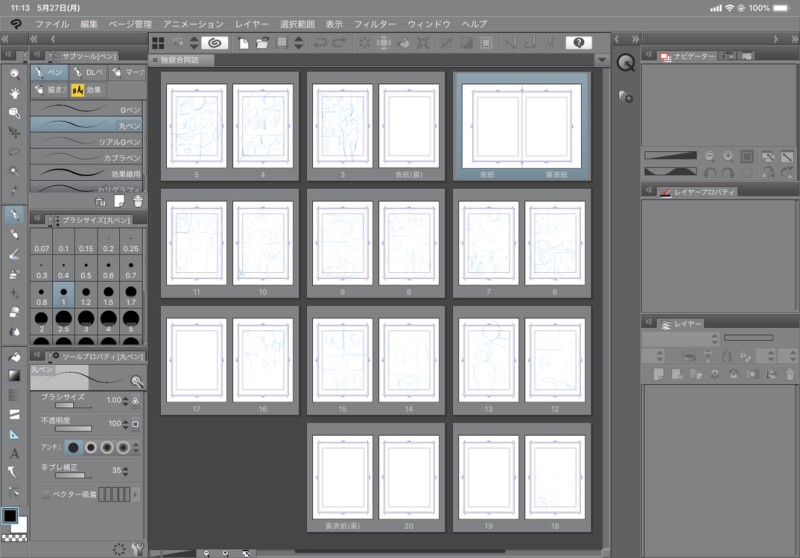Select the lasso selection tool
Viewport: 800px width, 558px height.
14,151
